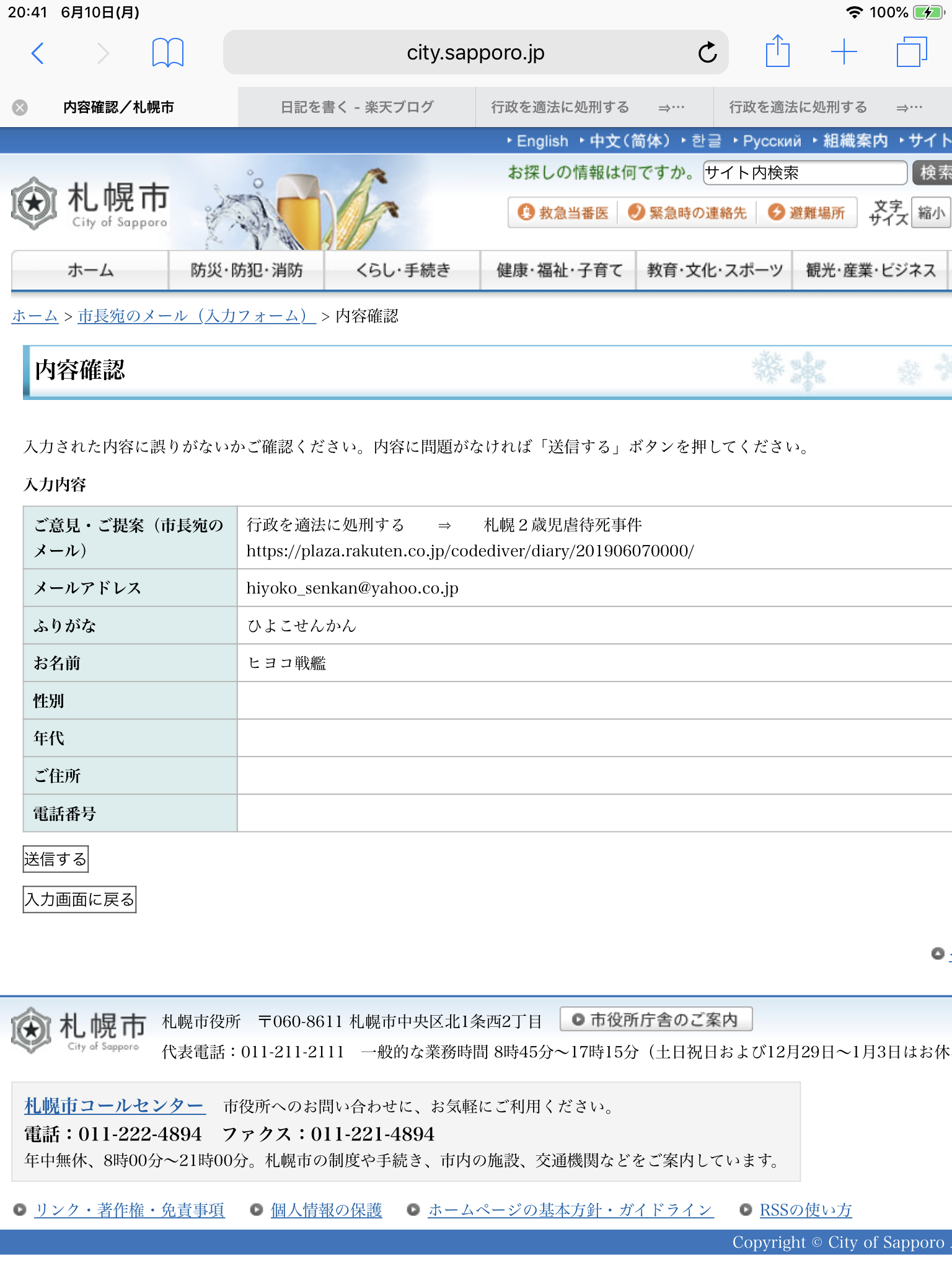Open ホームページの基本方針・ガイドライン link
The width and height of the screenshot is (952, 1270).
[571, 1210]
